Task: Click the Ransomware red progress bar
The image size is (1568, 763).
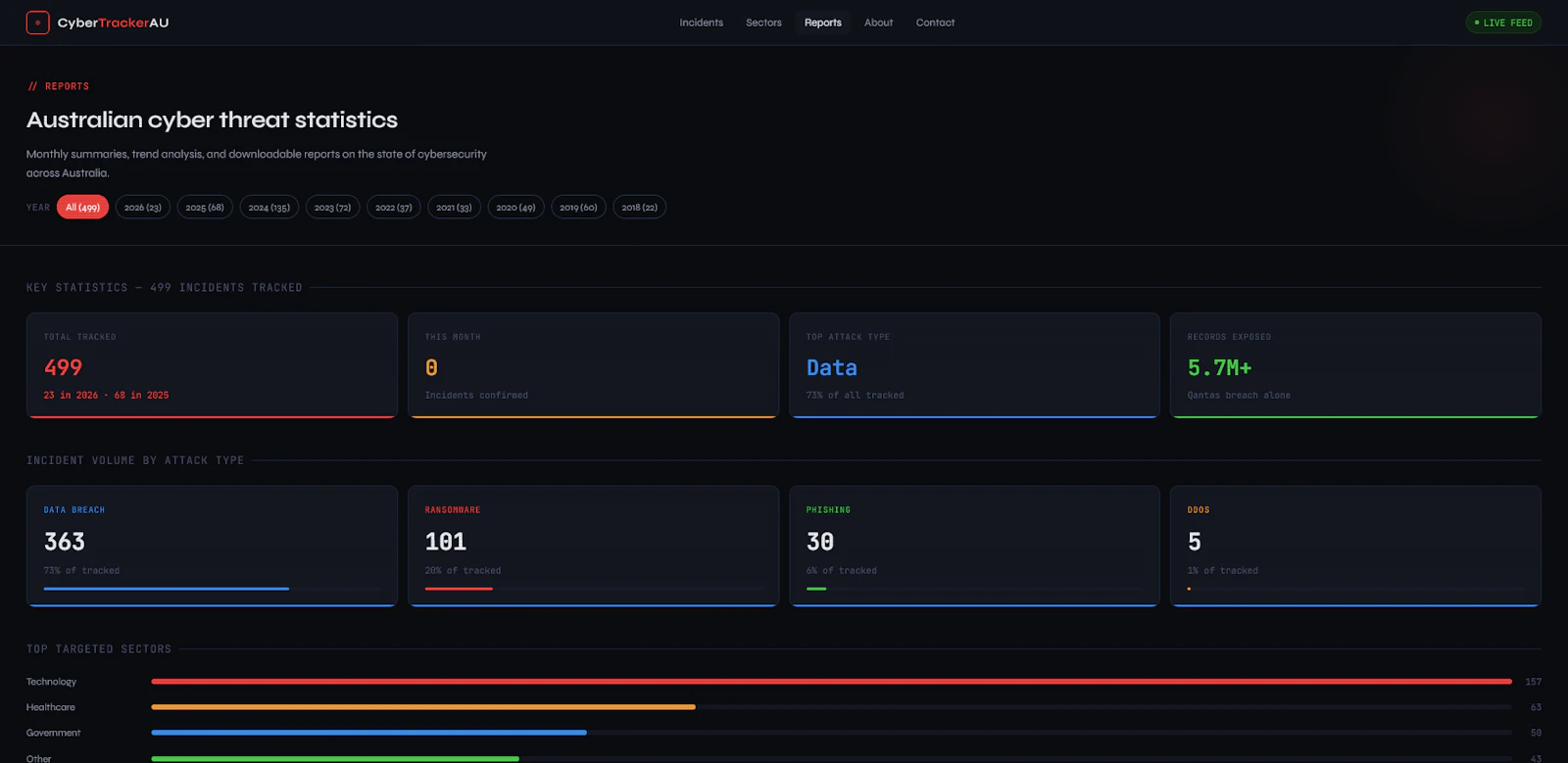Action: pyautogui.click(x=459, y=589)
